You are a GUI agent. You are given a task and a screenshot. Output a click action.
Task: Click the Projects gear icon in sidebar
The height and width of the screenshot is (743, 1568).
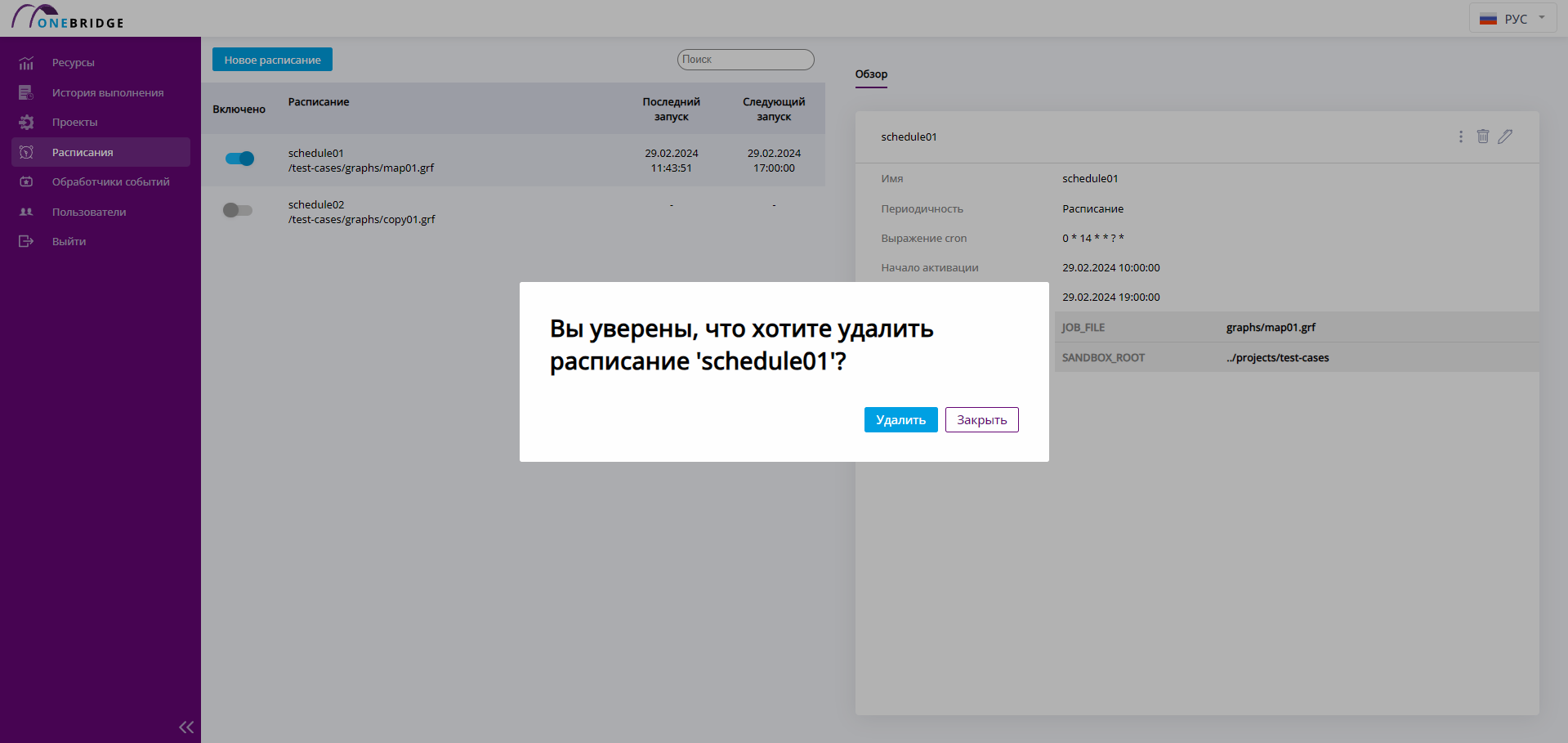26,123
